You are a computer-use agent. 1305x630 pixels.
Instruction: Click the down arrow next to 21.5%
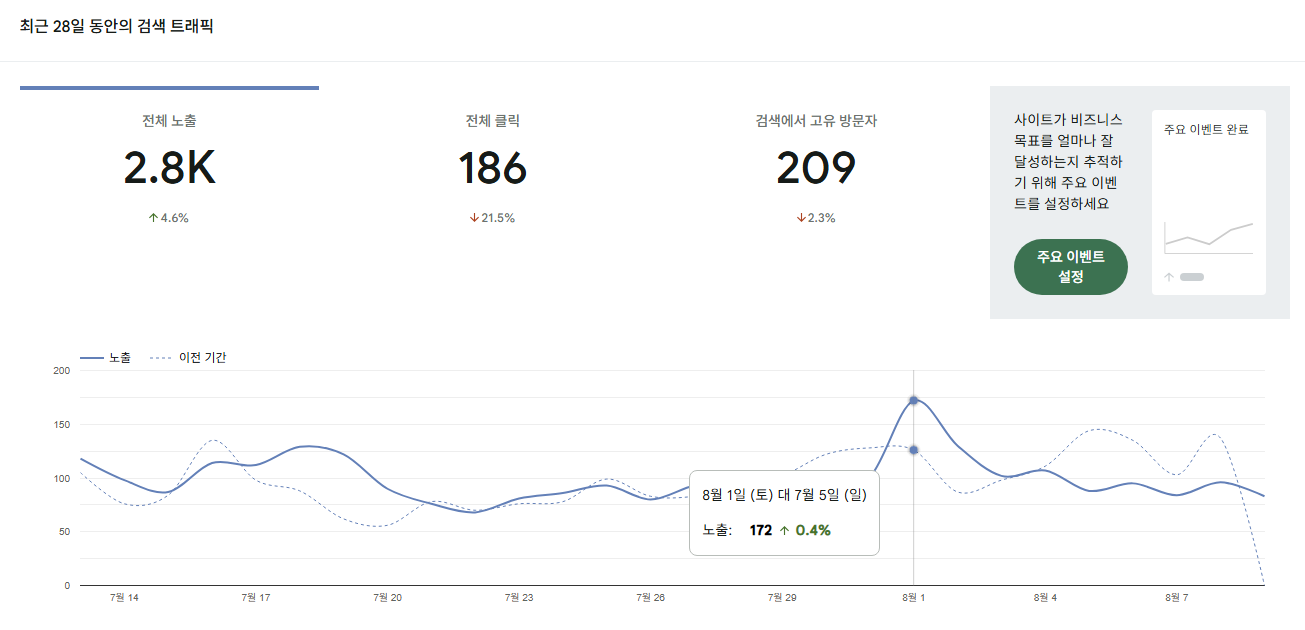click(474, 218)
